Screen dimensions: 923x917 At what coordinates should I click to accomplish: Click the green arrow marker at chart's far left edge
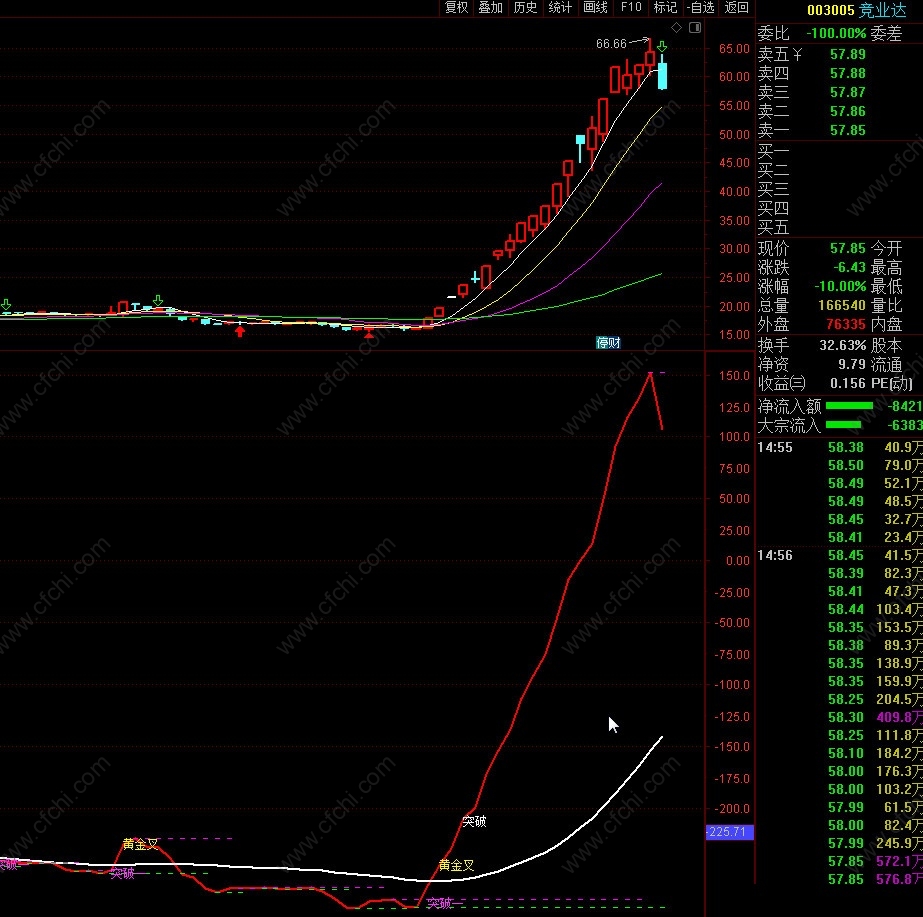[5, 305]
